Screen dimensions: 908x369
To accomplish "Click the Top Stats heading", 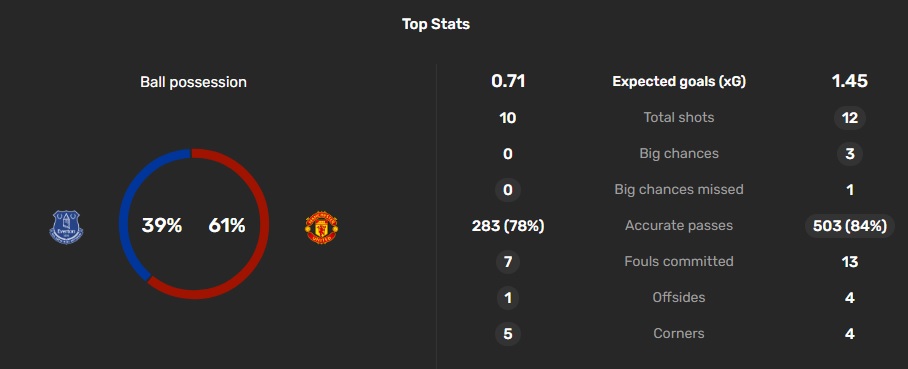I will coord(436,24).
